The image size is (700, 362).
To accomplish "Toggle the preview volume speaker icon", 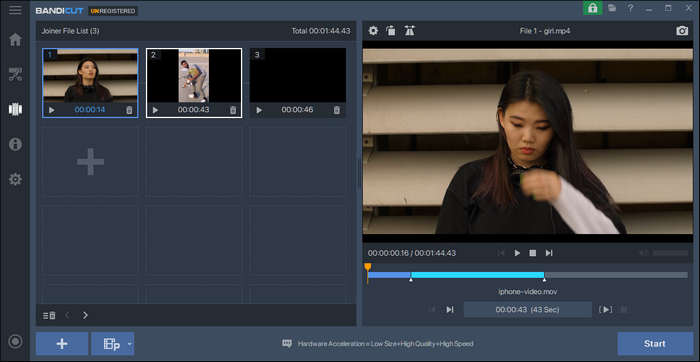I will point(643,253).
